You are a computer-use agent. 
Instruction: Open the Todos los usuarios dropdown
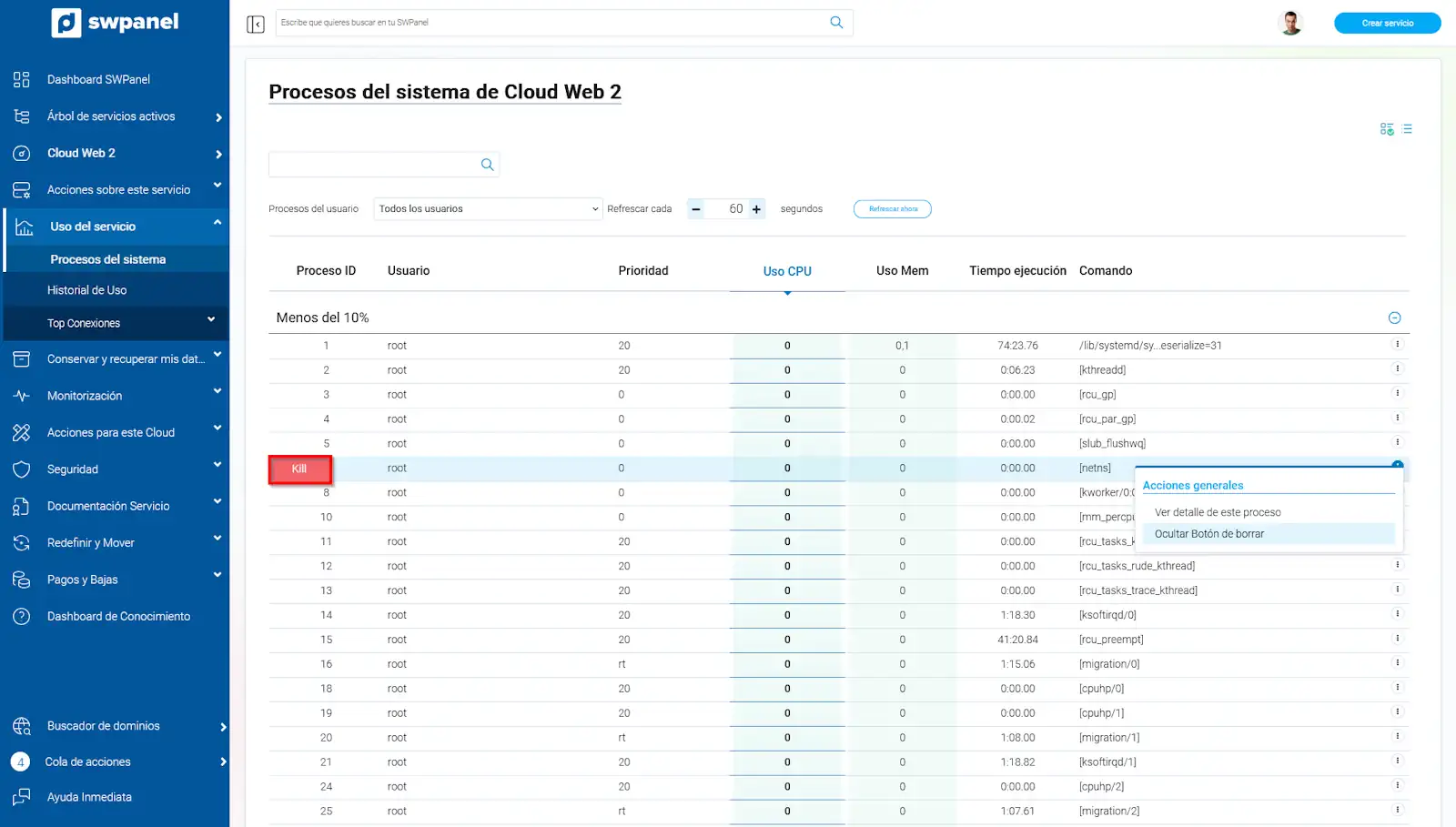pyautogui.click(x=488, y=209)
